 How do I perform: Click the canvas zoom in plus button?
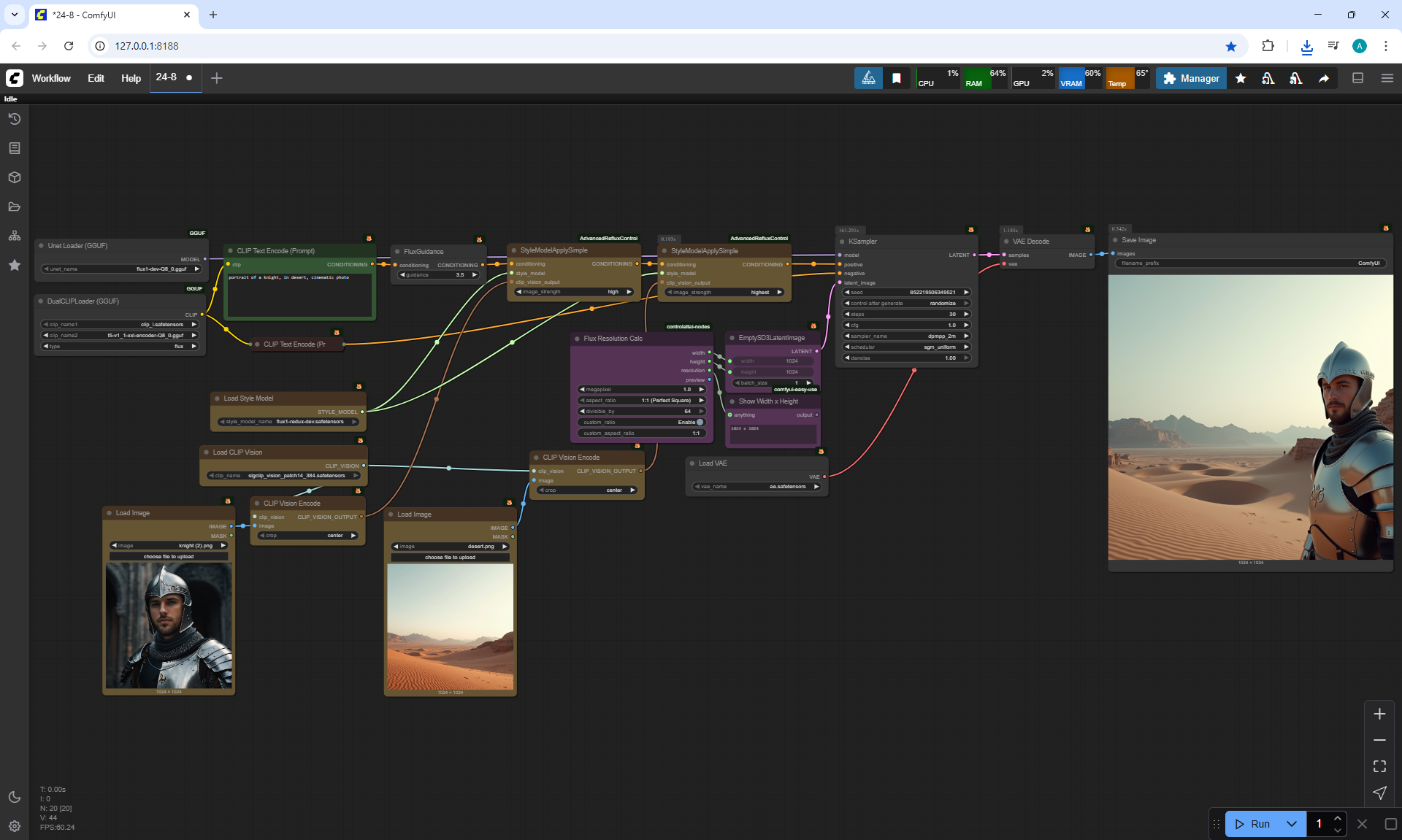point(1379,714)
